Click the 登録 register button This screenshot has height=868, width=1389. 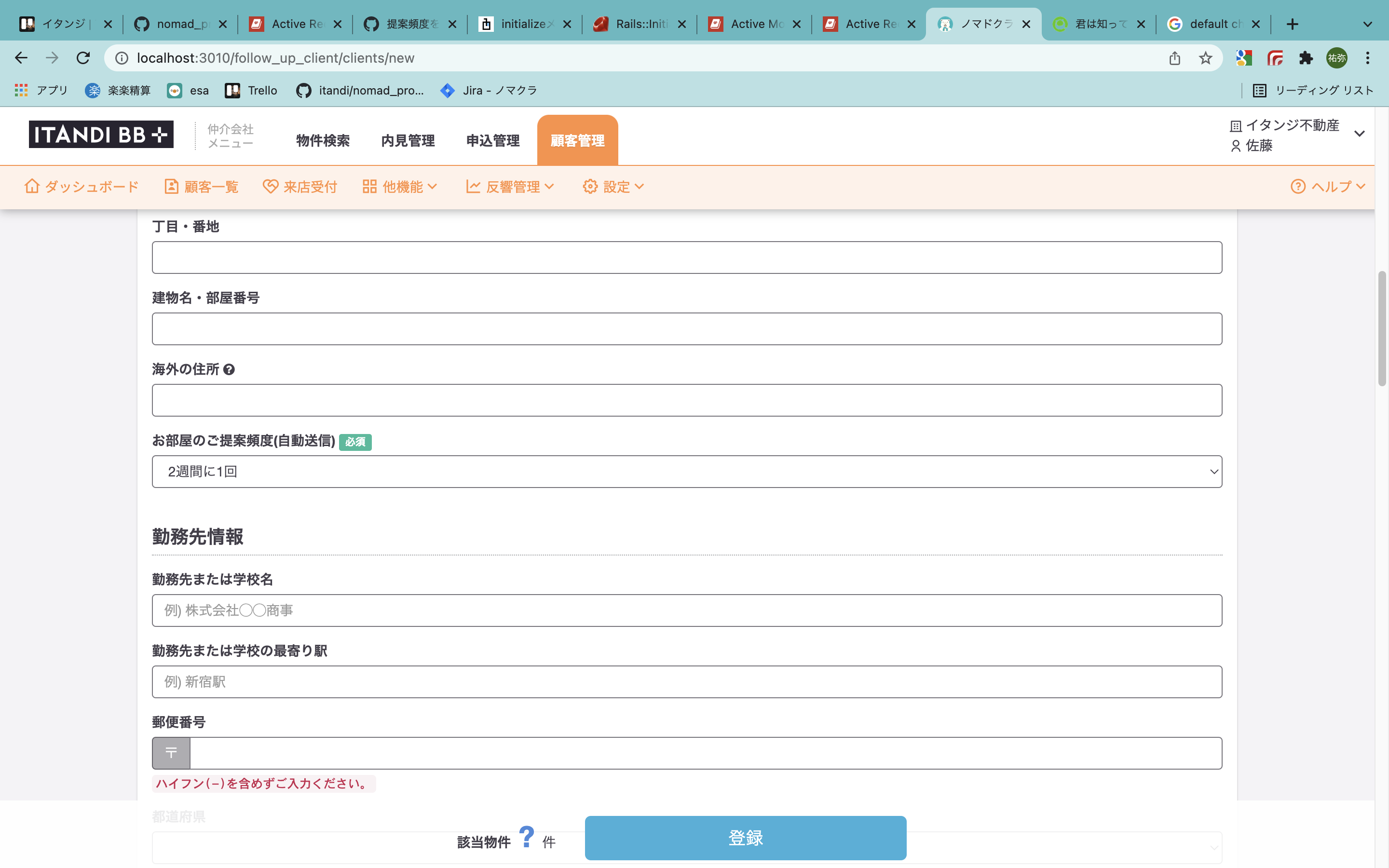click(x=746, y=838)
